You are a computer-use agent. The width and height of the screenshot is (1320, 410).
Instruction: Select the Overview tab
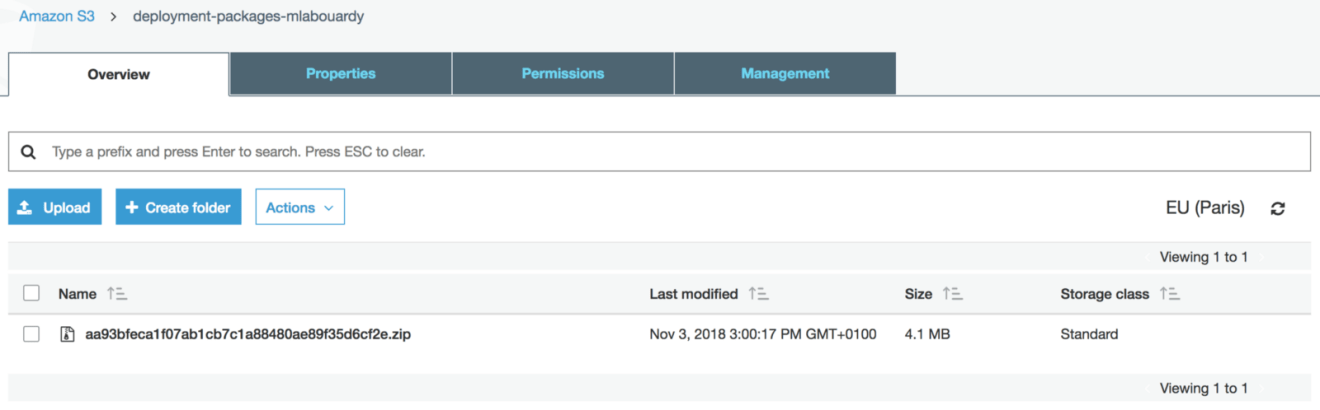click(x=119, y=74)
